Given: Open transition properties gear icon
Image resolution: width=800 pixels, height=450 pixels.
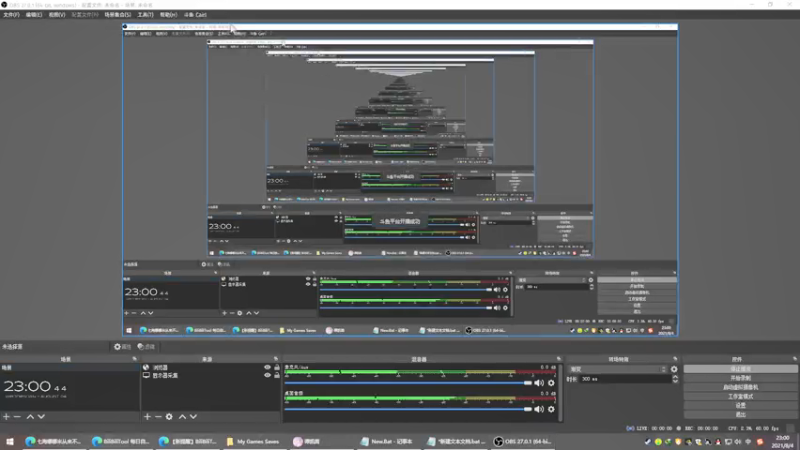Looking at the screenshot, I should point(674,369).
